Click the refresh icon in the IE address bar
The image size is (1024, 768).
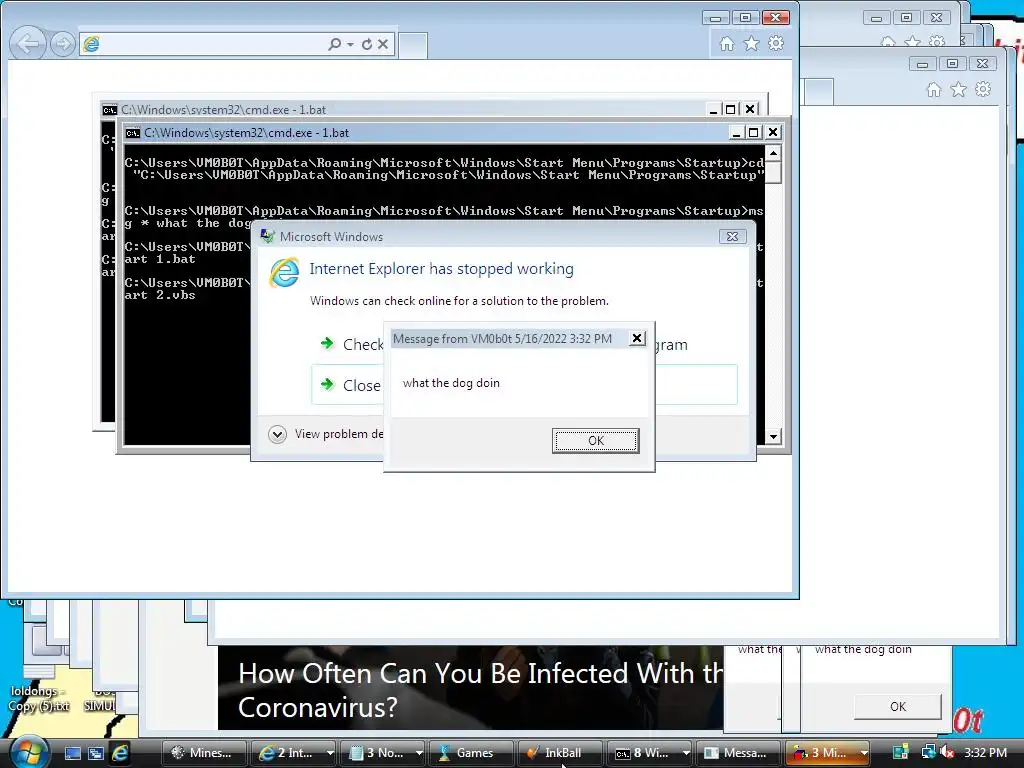[x=367, y=44]
